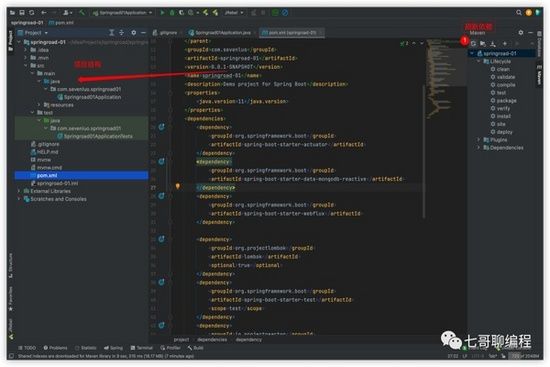Viewport: 550px width, 367px height.
Task: Expand External Libraries node
Action: [x=19, y=191]
